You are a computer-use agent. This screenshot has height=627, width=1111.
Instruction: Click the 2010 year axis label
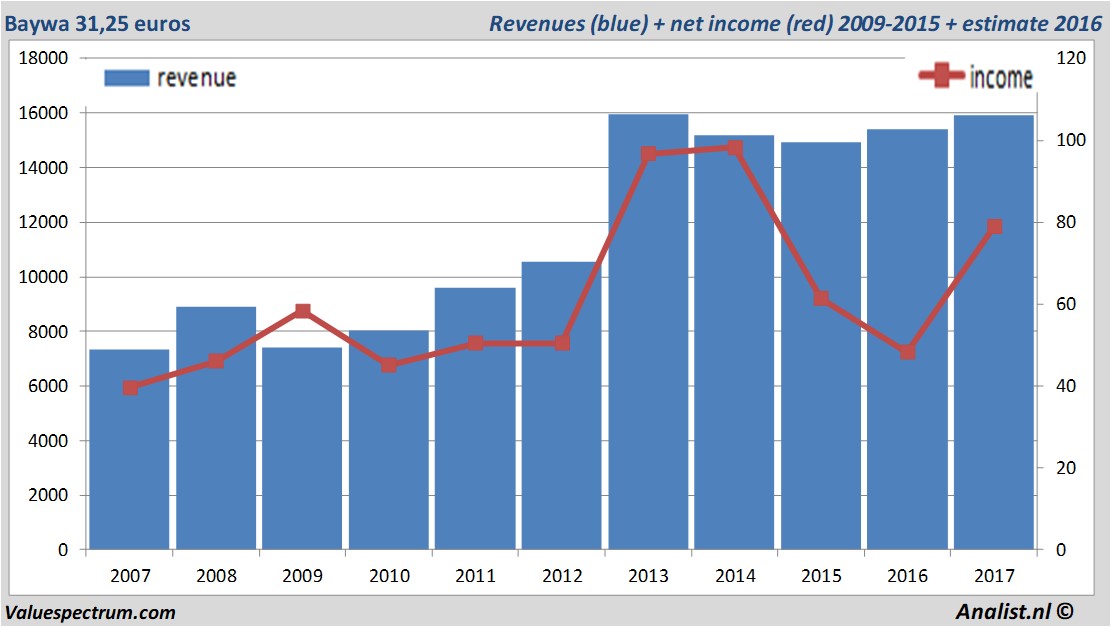point(389,576)
